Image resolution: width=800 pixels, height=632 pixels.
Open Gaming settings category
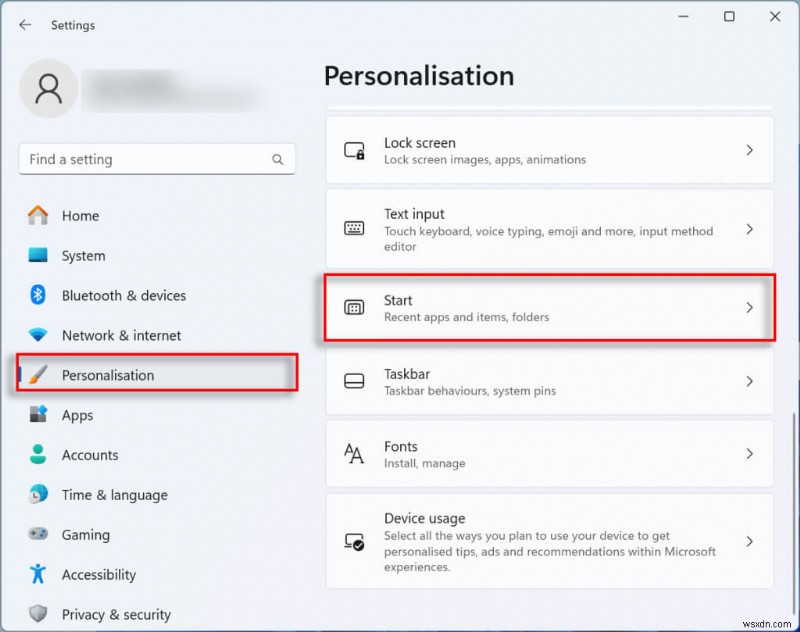click(x=157, y=534)
